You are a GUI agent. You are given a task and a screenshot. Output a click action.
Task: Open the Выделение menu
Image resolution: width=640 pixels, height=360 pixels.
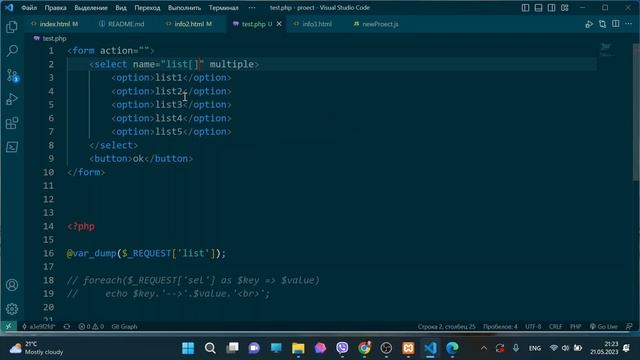(91, 8)
